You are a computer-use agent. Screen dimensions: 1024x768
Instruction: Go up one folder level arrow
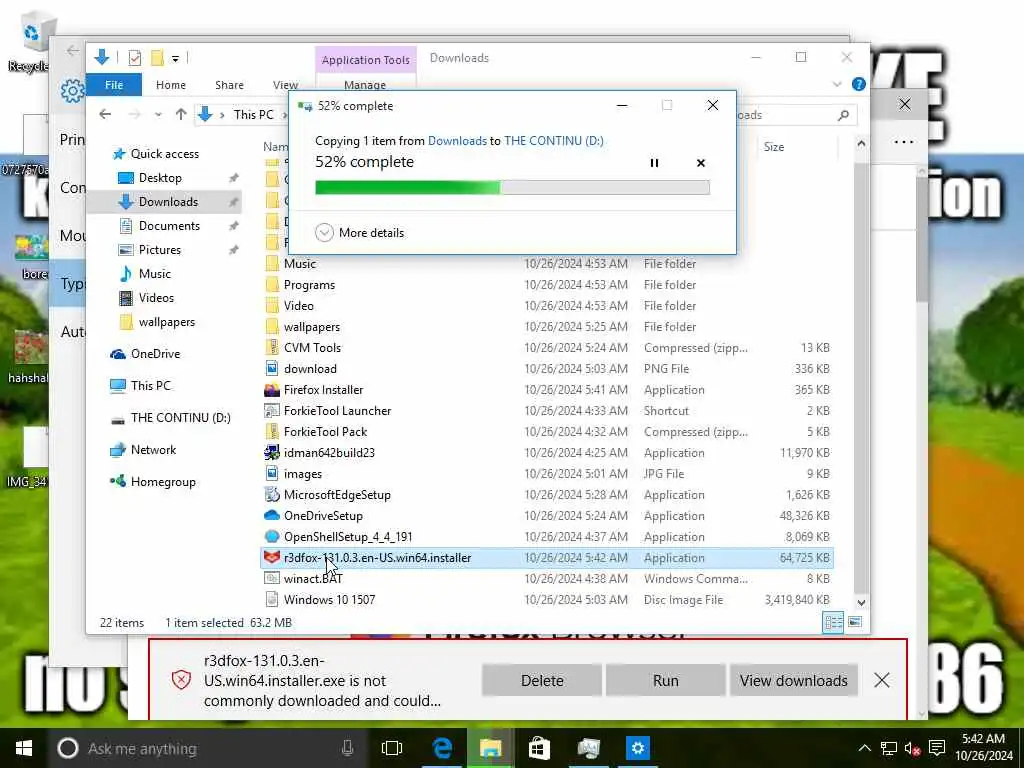pos(181,115)
